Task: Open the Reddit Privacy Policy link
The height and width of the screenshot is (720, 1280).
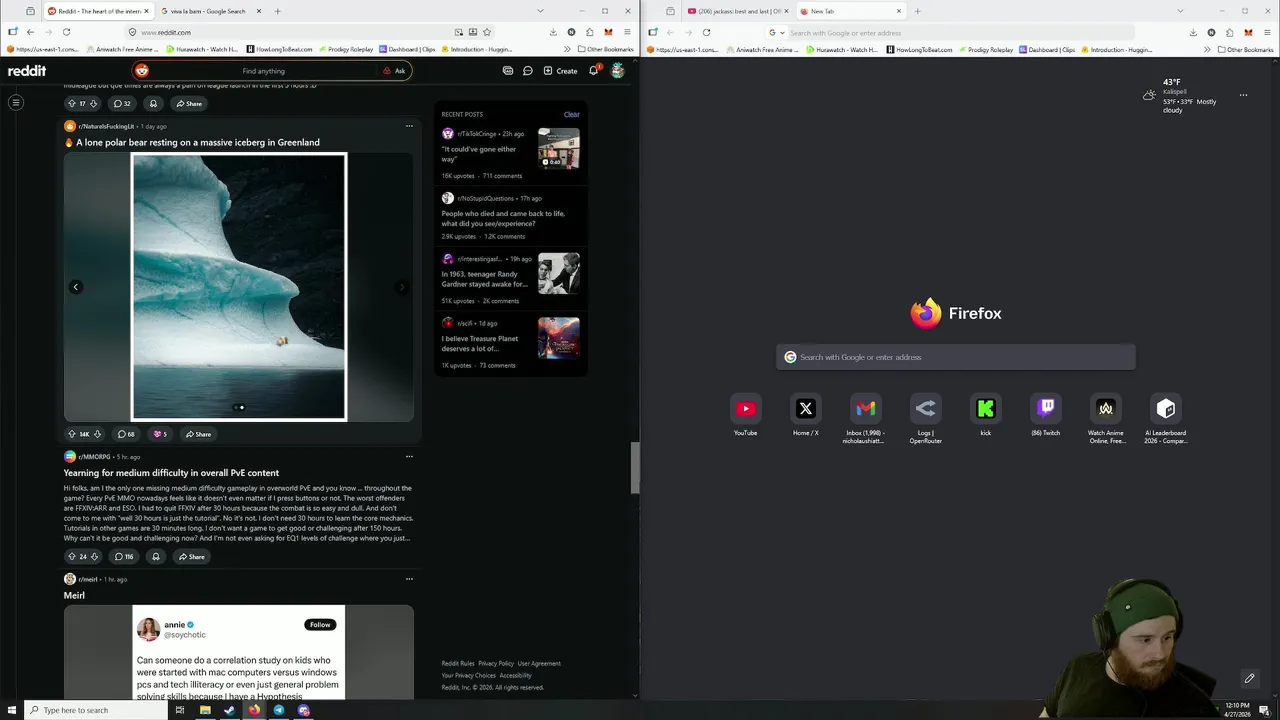Action: 496,663
